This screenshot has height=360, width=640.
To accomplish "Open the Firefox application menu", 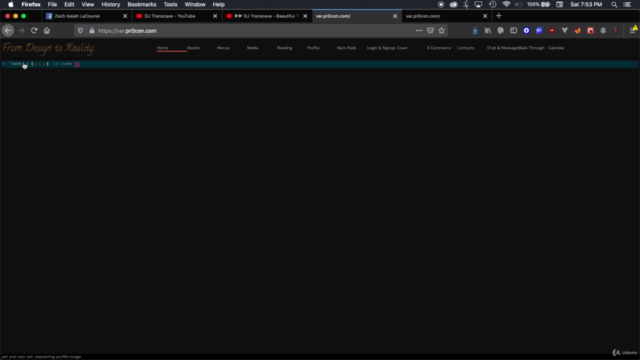I will pyautogui.click(x=31, y=4).
